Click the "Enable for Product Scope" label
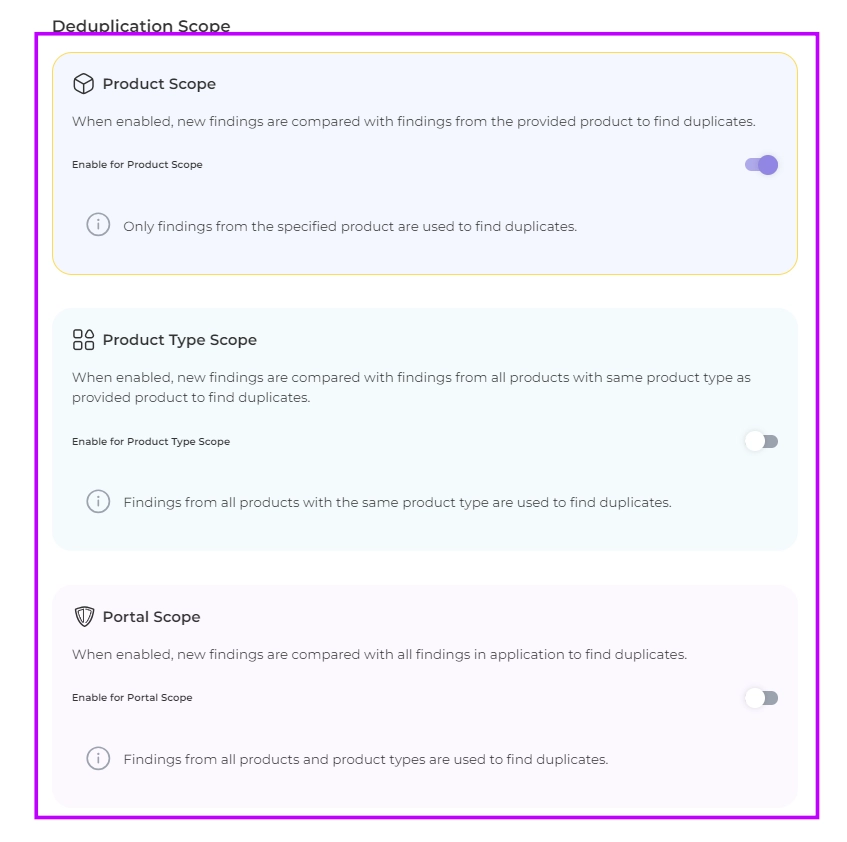The image size is (847, 842). tap(137, 165)
